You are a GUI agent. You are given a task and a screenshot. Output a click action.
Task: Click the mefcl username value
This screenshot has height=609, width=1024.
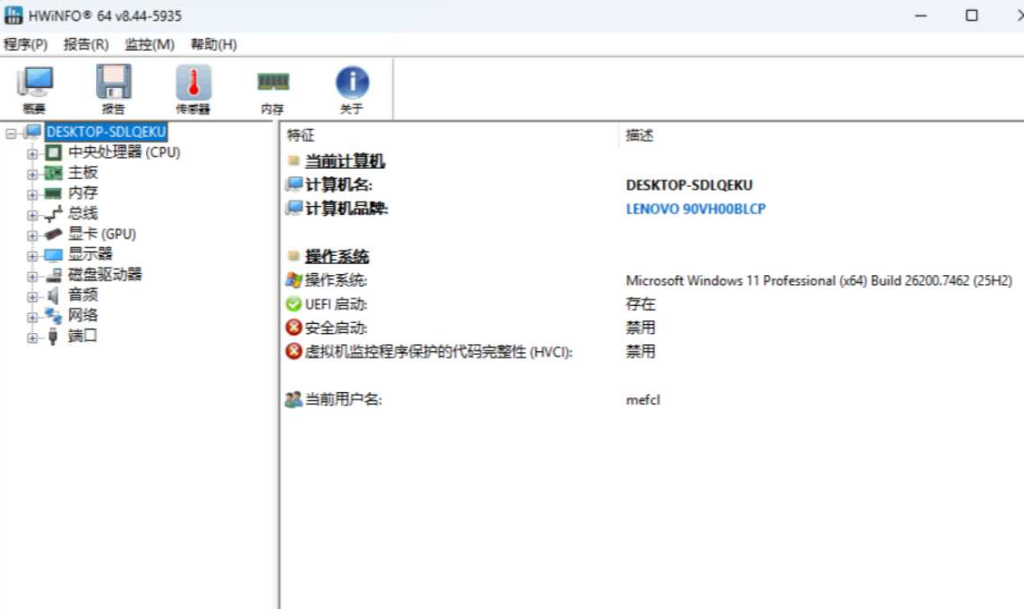point(643,400)
